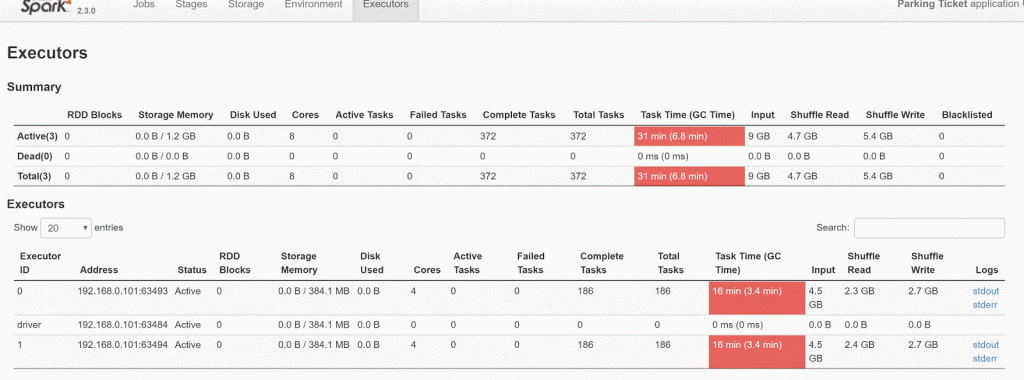This screenshot has height=380, width=1024.
Task: Click address 192.168.0.101:63494
Action: [123, 344]
